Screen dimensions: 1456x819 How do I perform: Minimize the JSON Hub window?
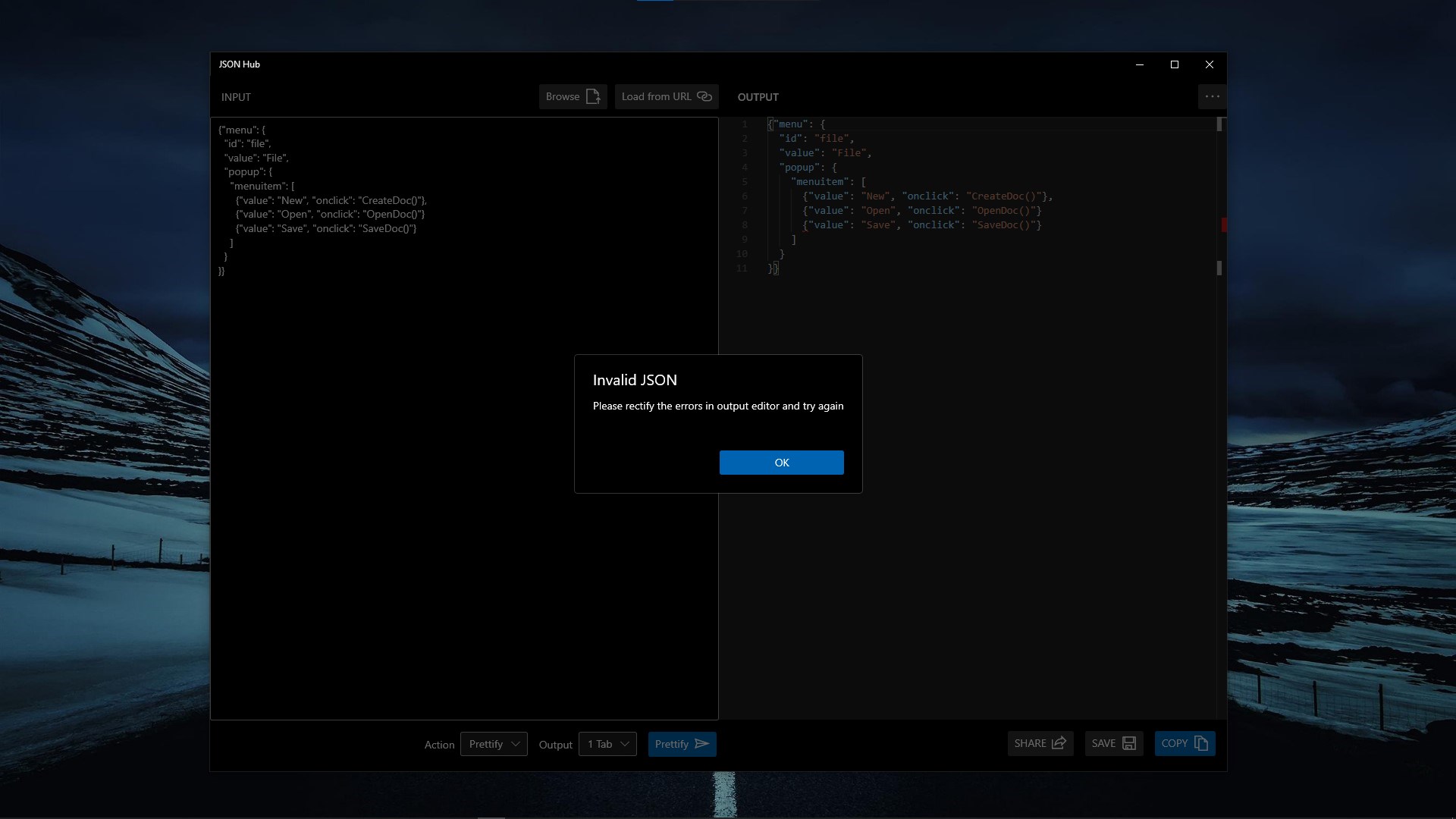click(x=1139, y=64)
